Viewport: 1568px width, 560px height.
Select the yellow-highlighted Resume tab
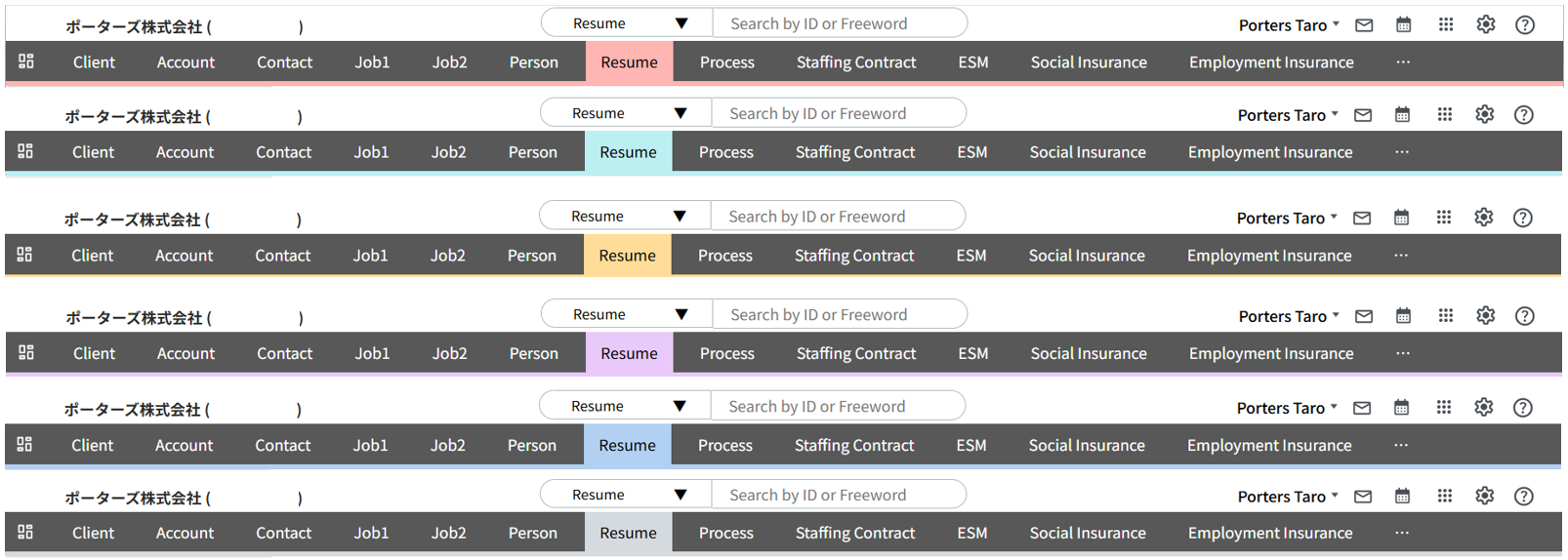click(x=627, y=256)
